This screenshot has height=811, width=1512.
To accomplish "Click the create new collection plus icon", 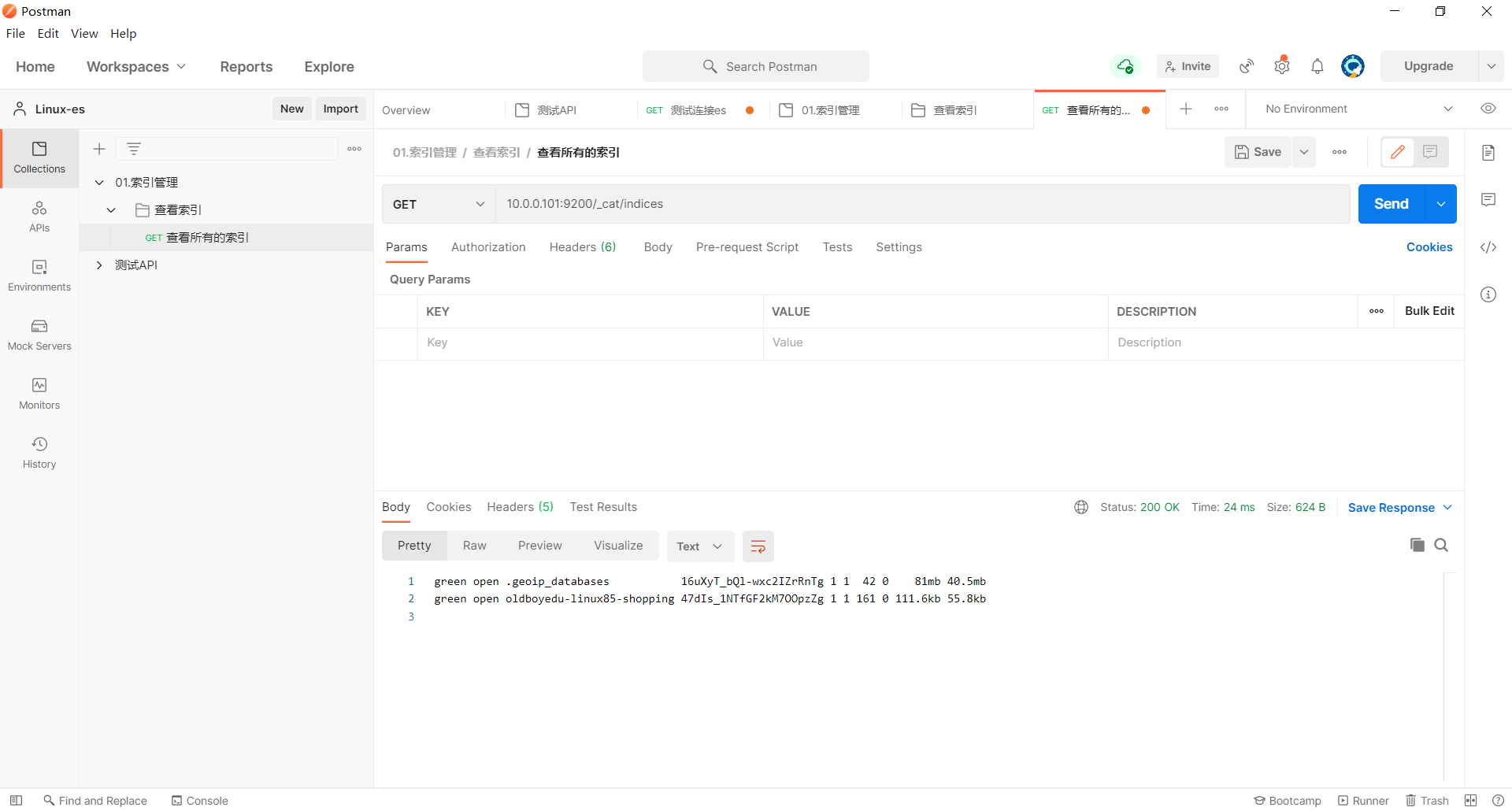I will coord(99,149).
